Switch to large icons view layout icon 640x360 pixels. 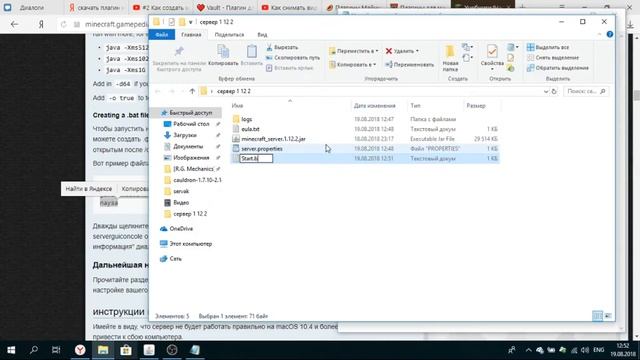tap(608, 316)
